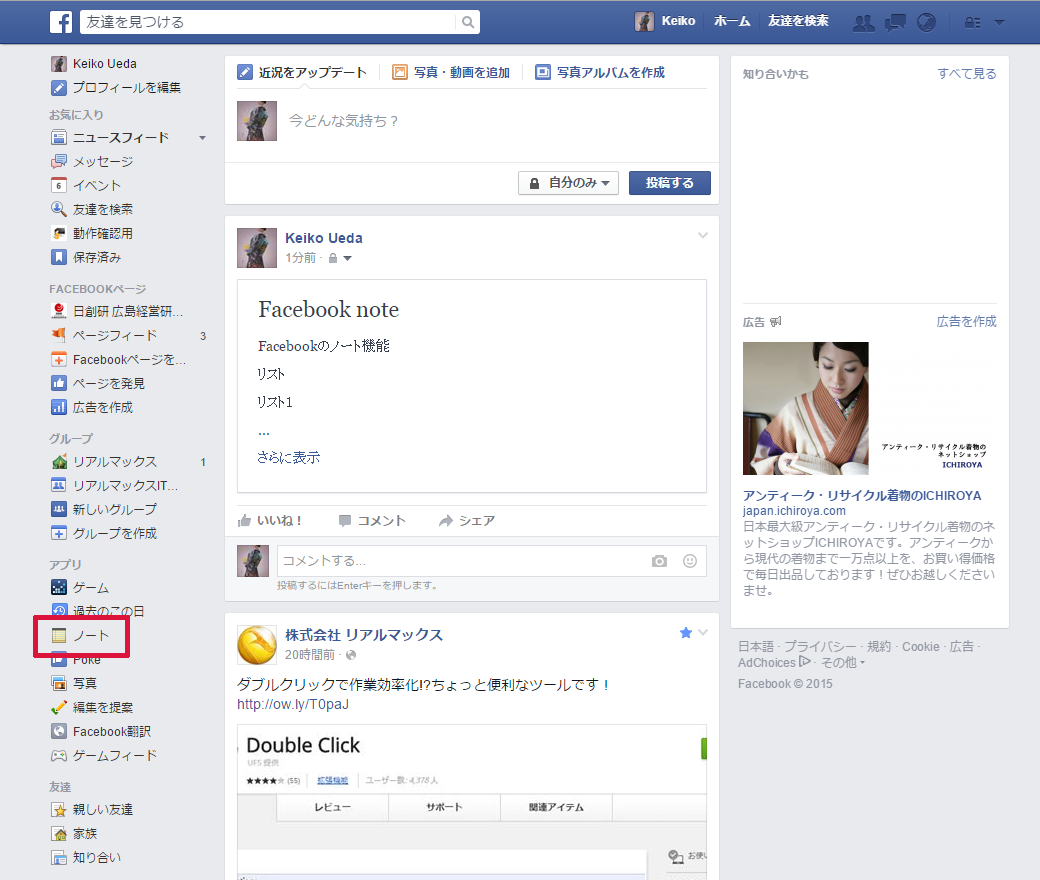Open Keiko Ueda post author link
Viewport: 1040px width, 880px height.
[324, 238]
